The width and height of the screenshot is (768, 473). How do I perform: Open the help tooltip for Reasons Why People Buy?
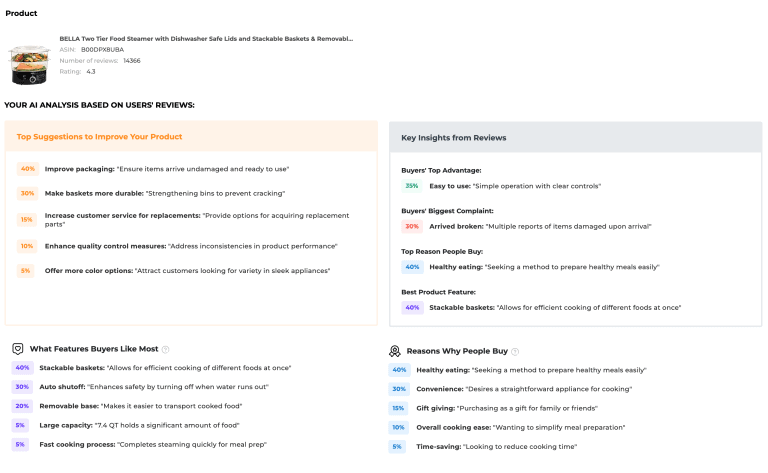[x=516, y=352]
